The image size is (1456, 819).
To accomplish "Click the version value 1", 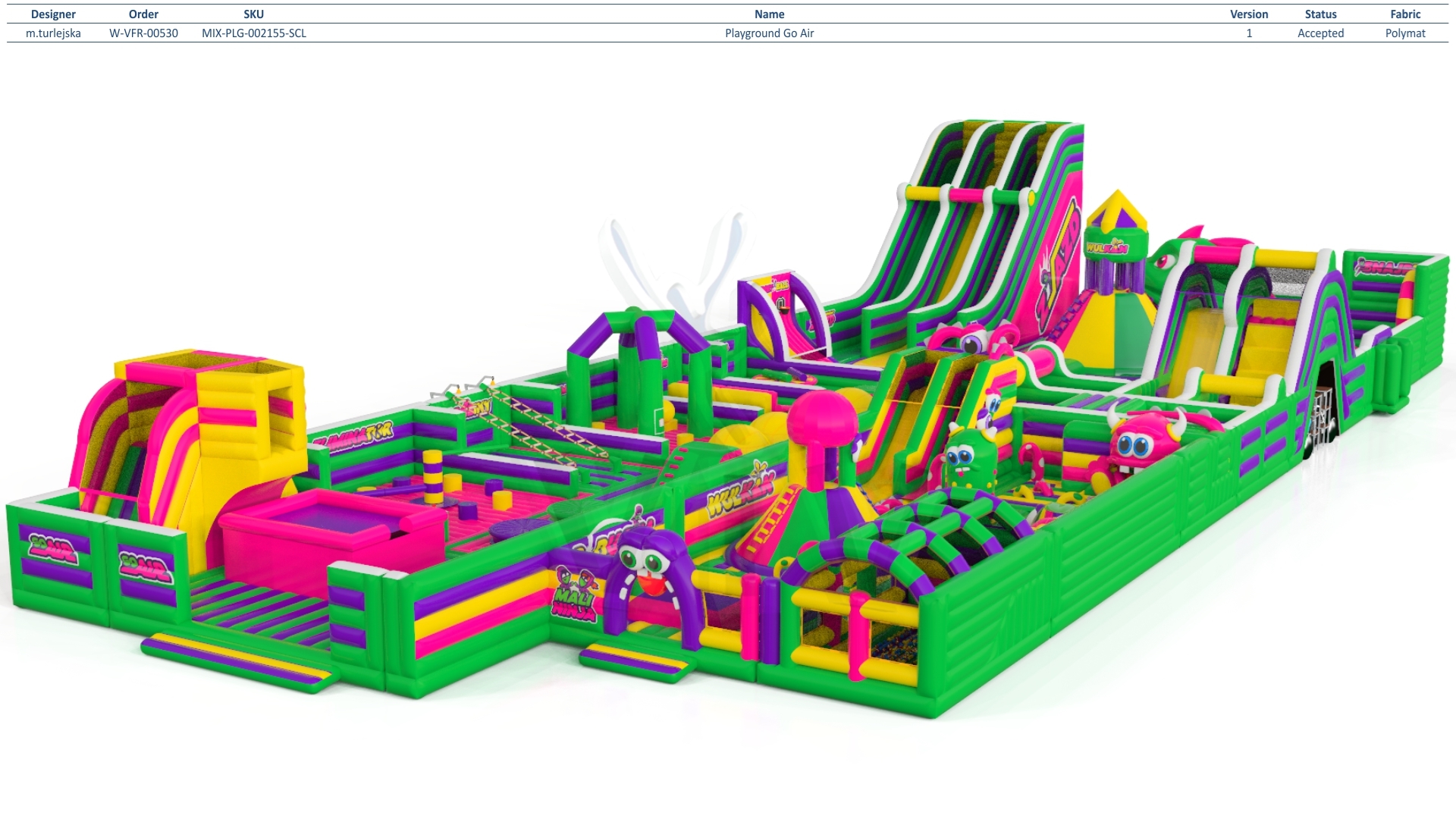I will [1249, 33].
